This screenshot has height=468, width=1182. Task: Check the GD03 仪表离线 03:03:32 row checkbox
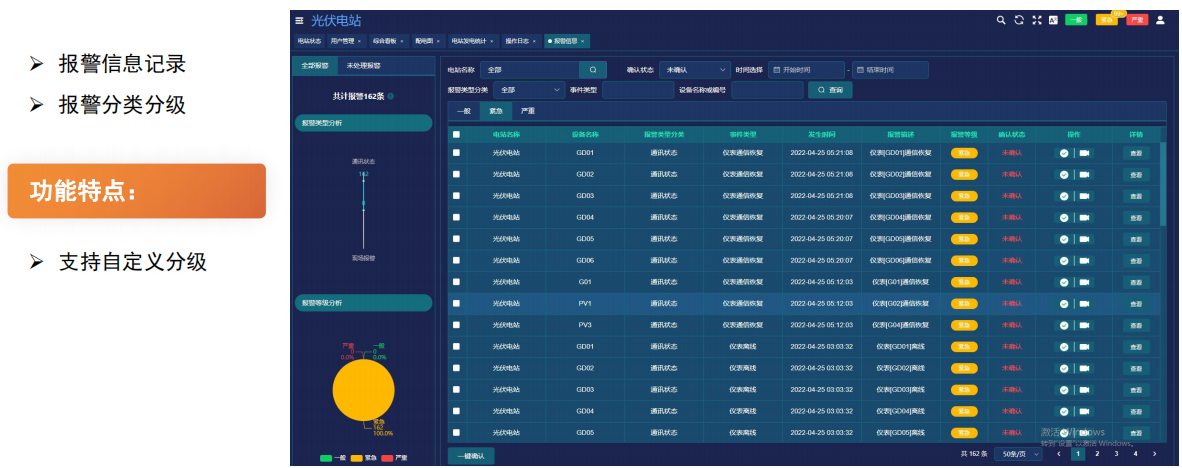tap(456, 390)
